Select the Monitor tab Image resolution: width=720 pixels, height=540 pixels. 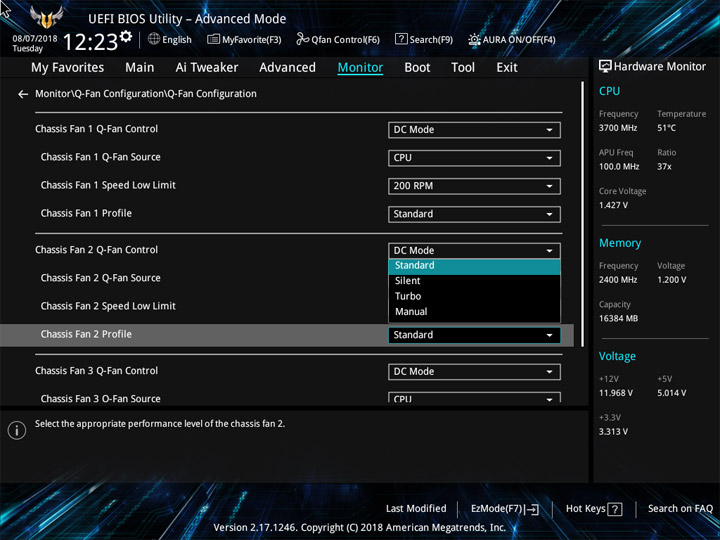(x=360, y=68)
